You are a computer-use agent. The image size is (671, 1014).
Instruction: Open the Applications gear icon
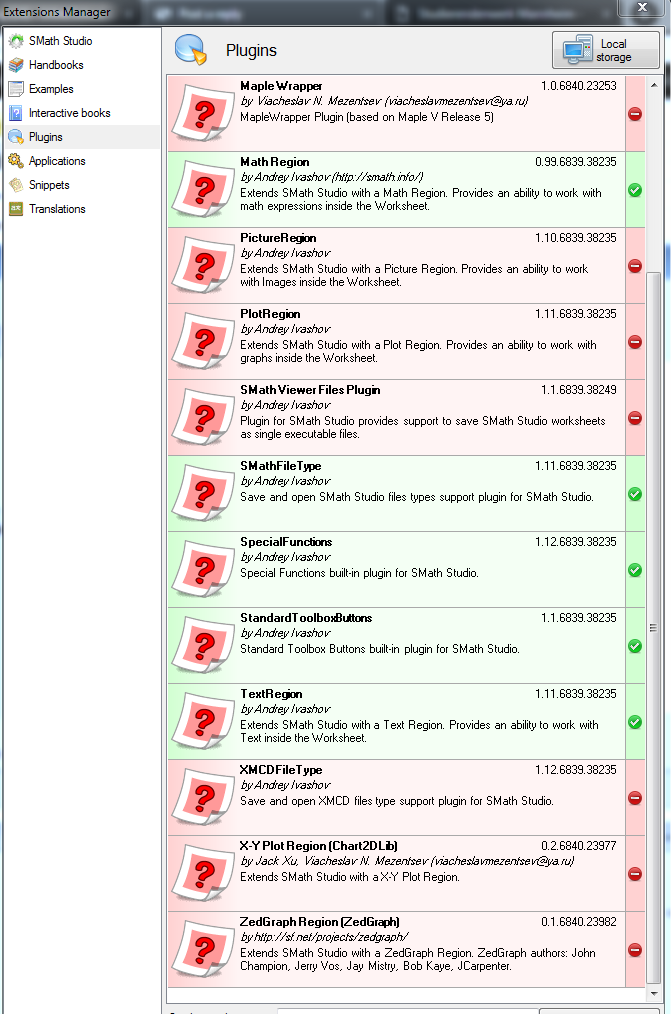16,161
